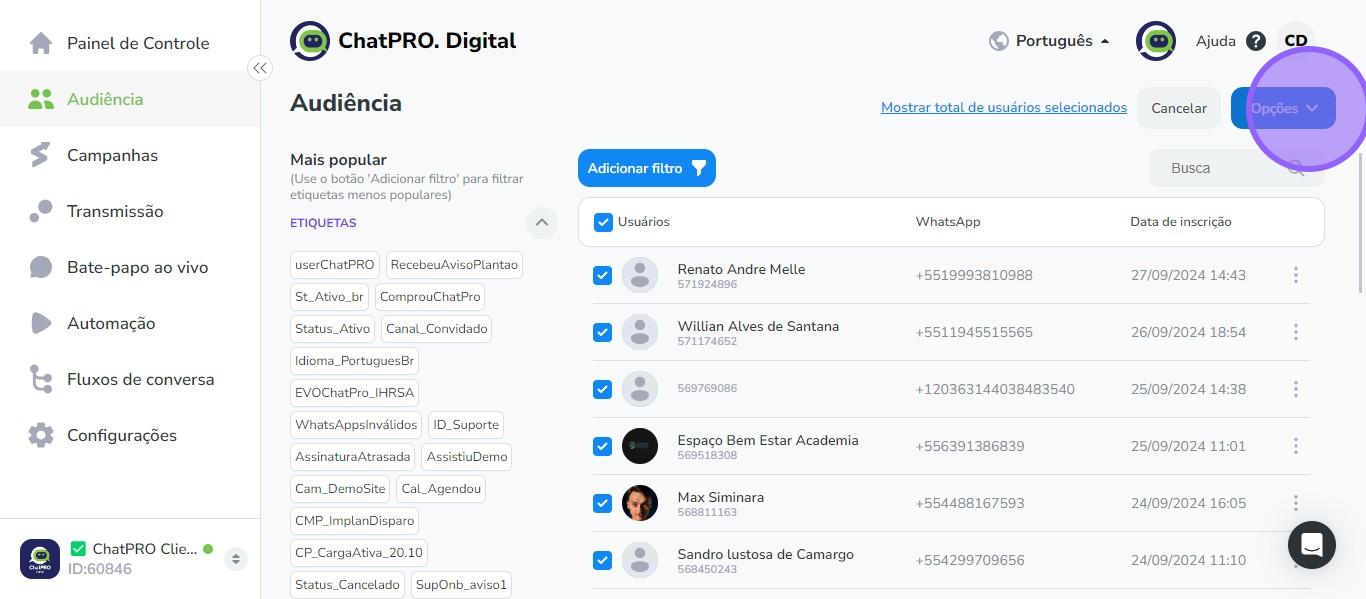Viewport: 1366px width, 599px height.
Task: Click the Ajuda question mark icon
Action: (x=1256, y=41)
